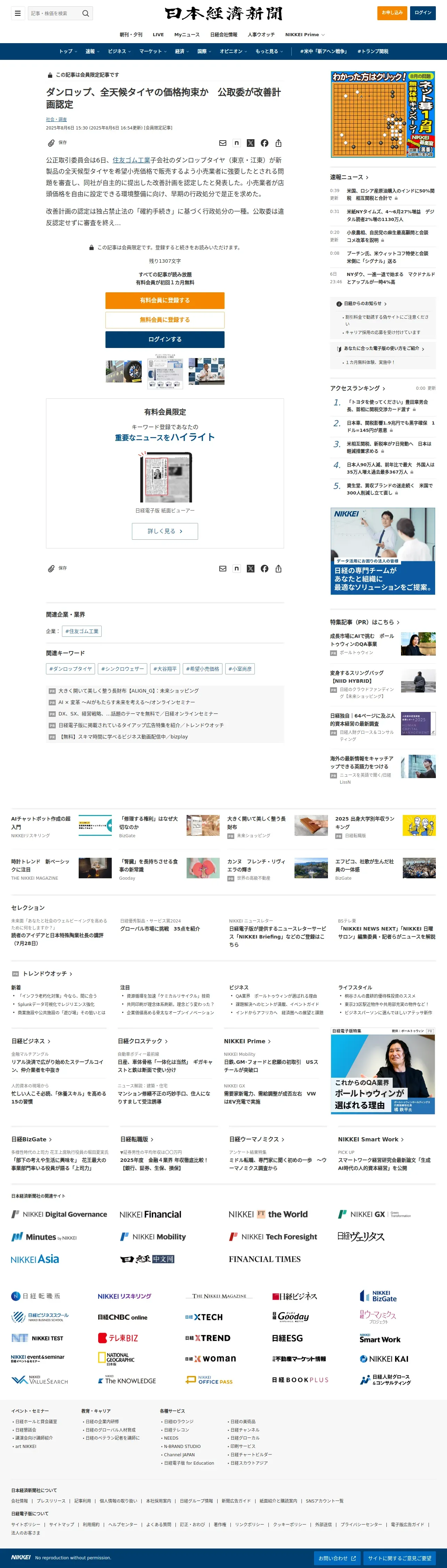Viewport: 447px width, 1568px height.
Task: Open テレ東BIZ logo link
Action: coord(118,1337)
